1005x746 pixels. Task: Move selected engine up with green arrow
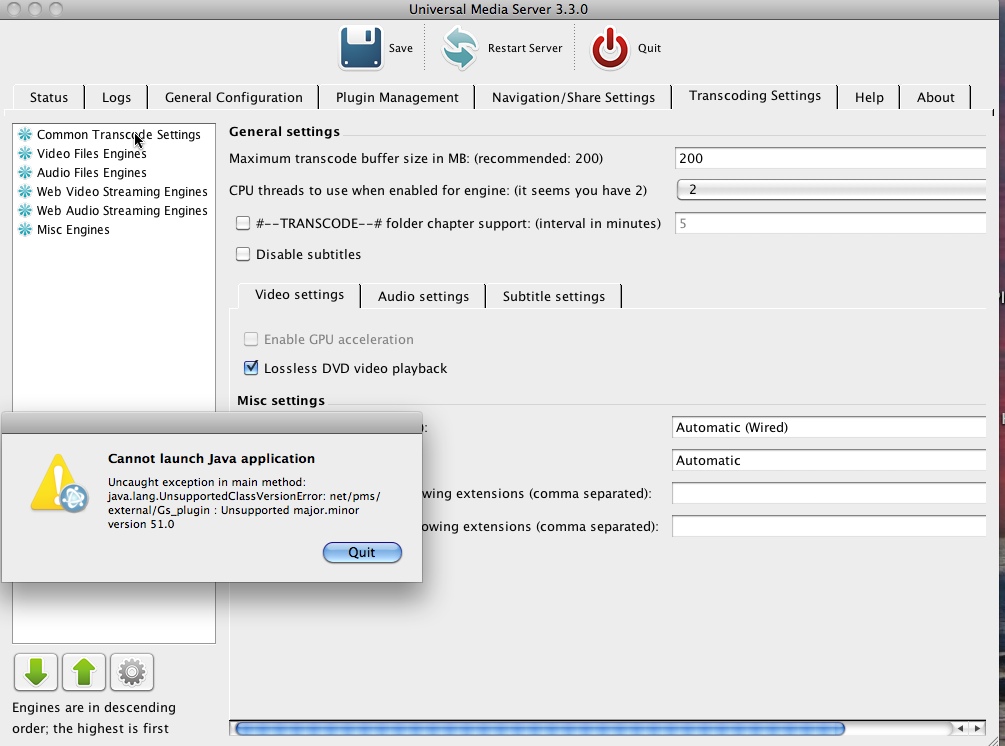tap(84, 672)
